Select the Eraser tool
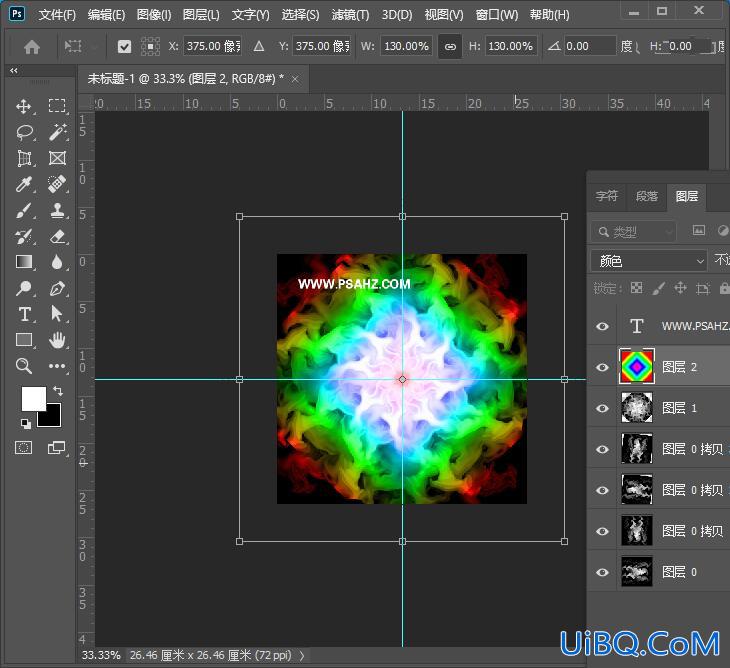Image resolution: width=730 pixels, height=668 pixels. click(x=57, y=236)
